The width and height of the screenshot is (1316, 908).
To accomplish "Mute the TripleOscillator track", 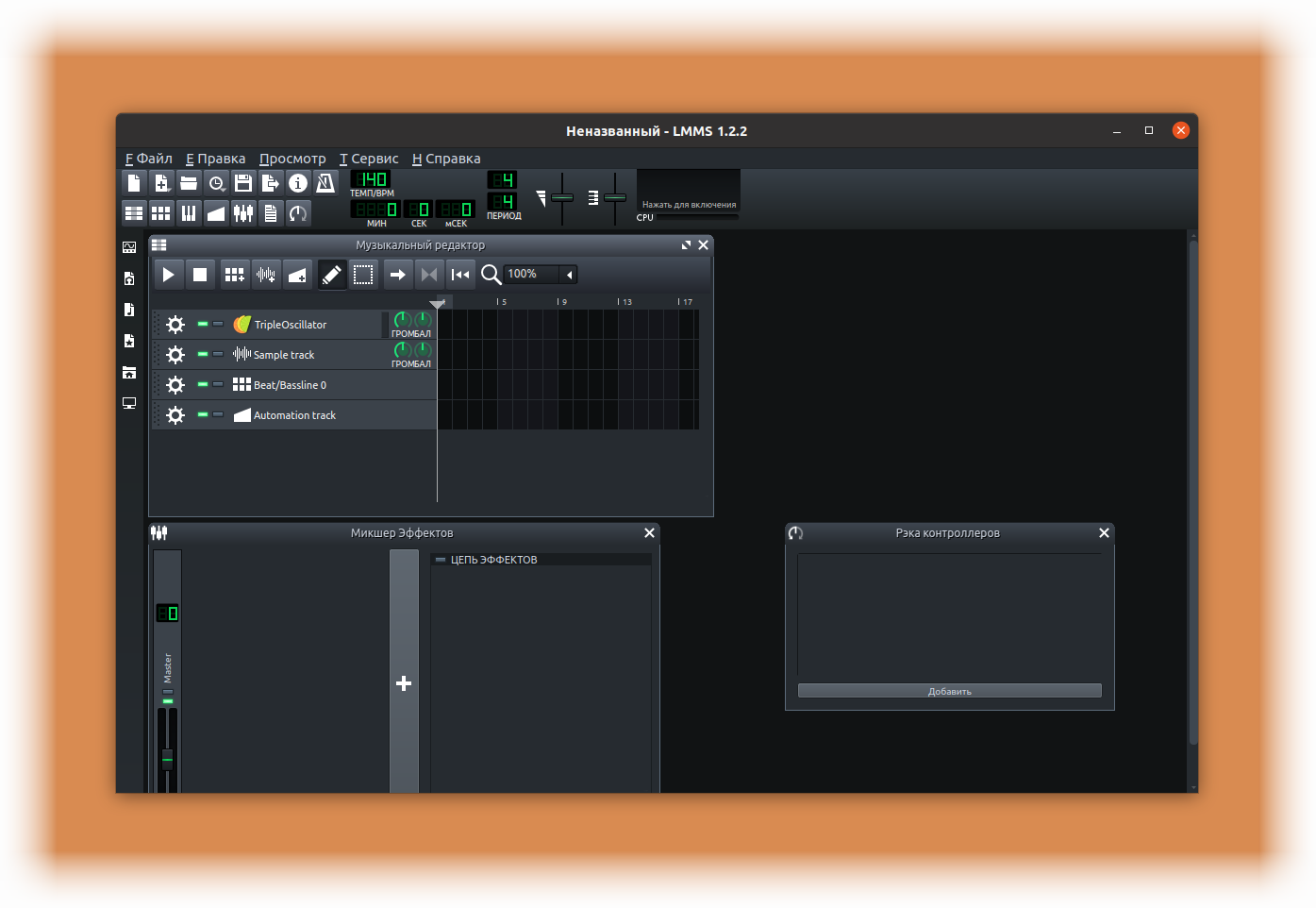I will point(203,324).
